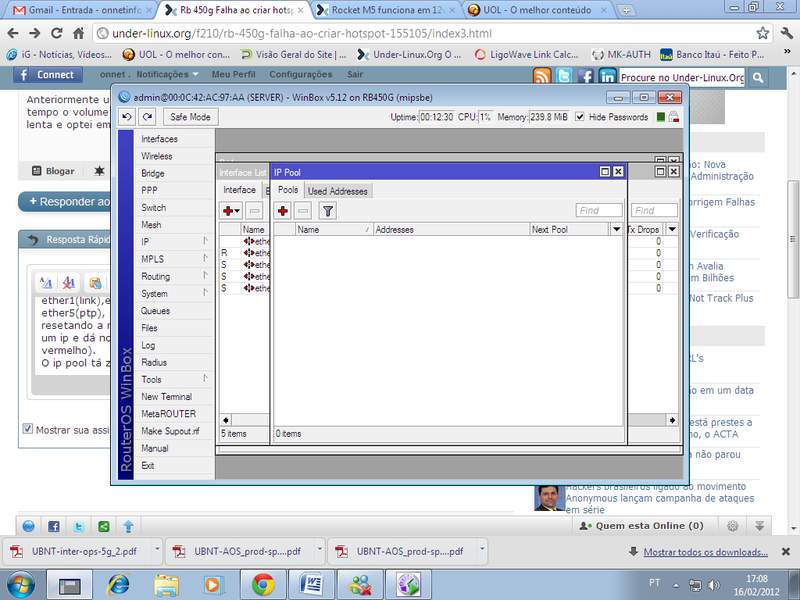800x600 pixels.
Task: Open the filter funnel in IP Pool
Action: tap(328, 210)
